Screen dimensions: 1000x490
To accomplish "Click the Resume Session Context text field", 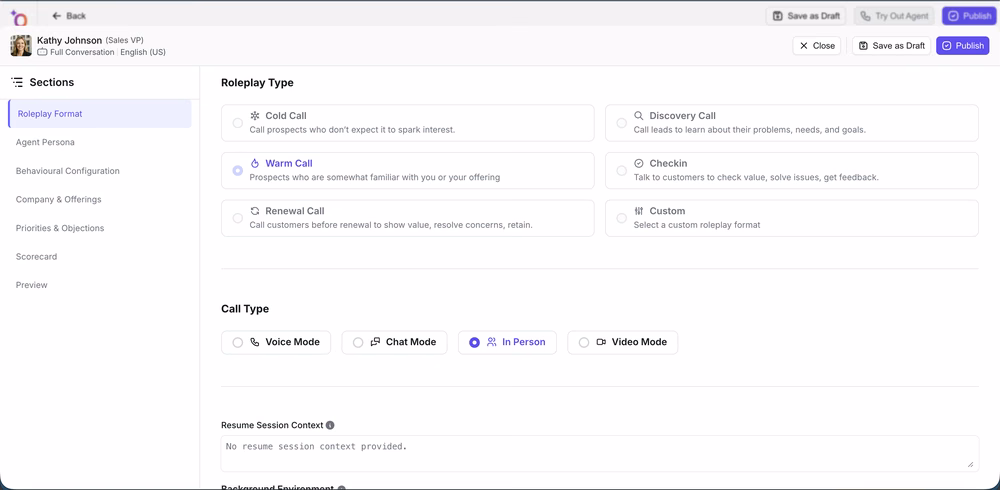I will pyautogui.click(x=599, y=454).
